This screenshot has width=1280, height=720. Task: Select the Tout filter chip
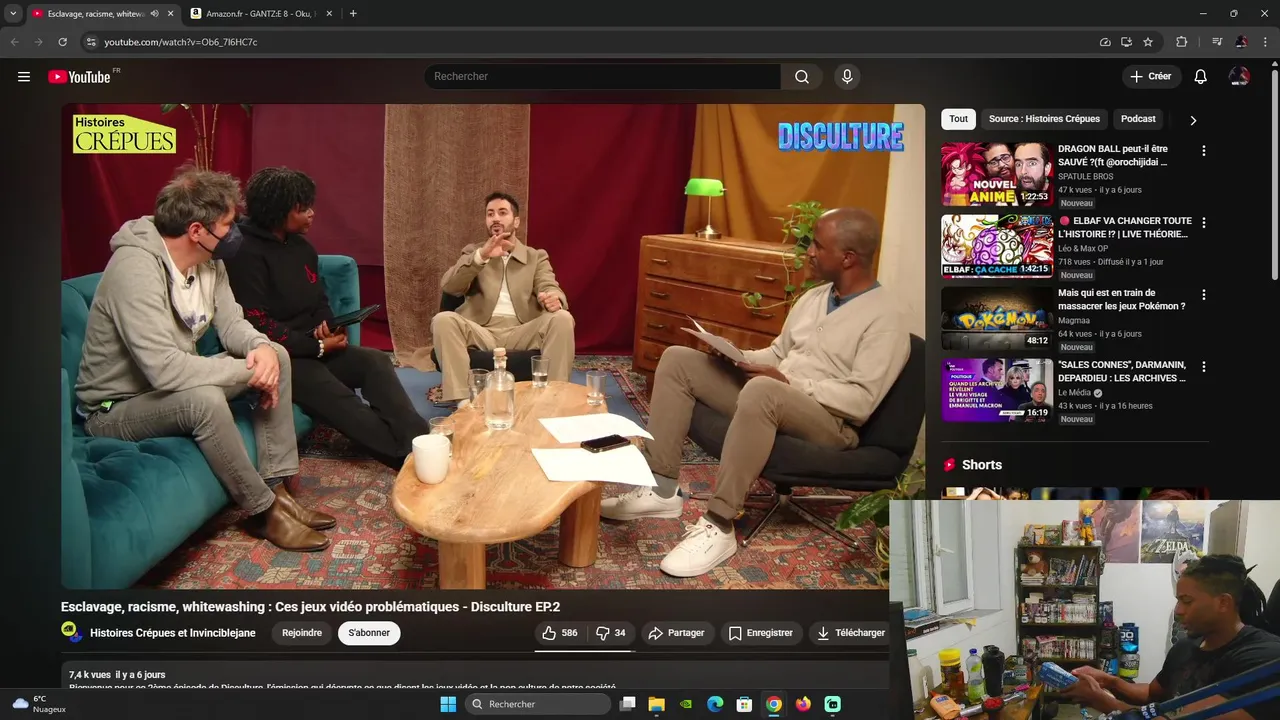(x=959, y=119)
